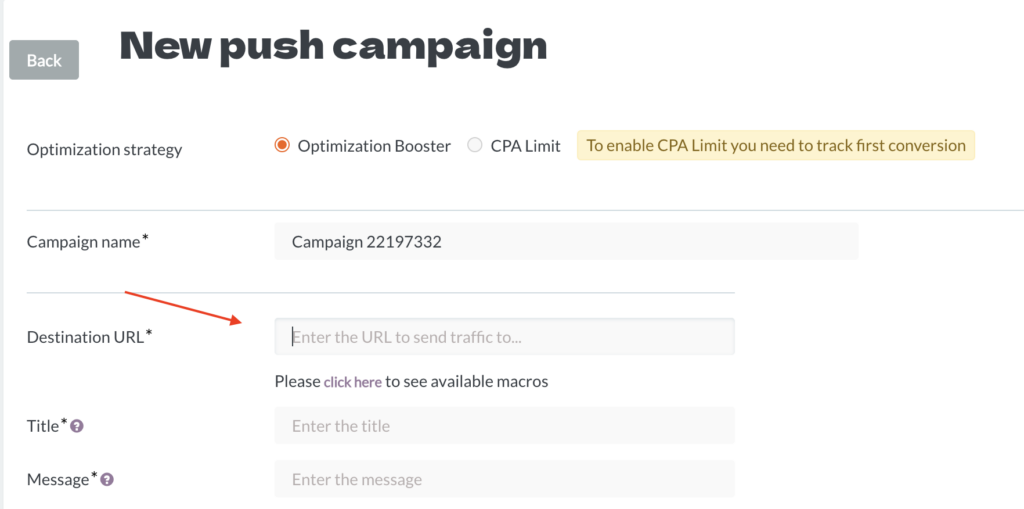Image resolution: width=1024 pixels, height=509 pixels.
Task: Choose the CPA Limit radio option
Action: coord(475,145)
